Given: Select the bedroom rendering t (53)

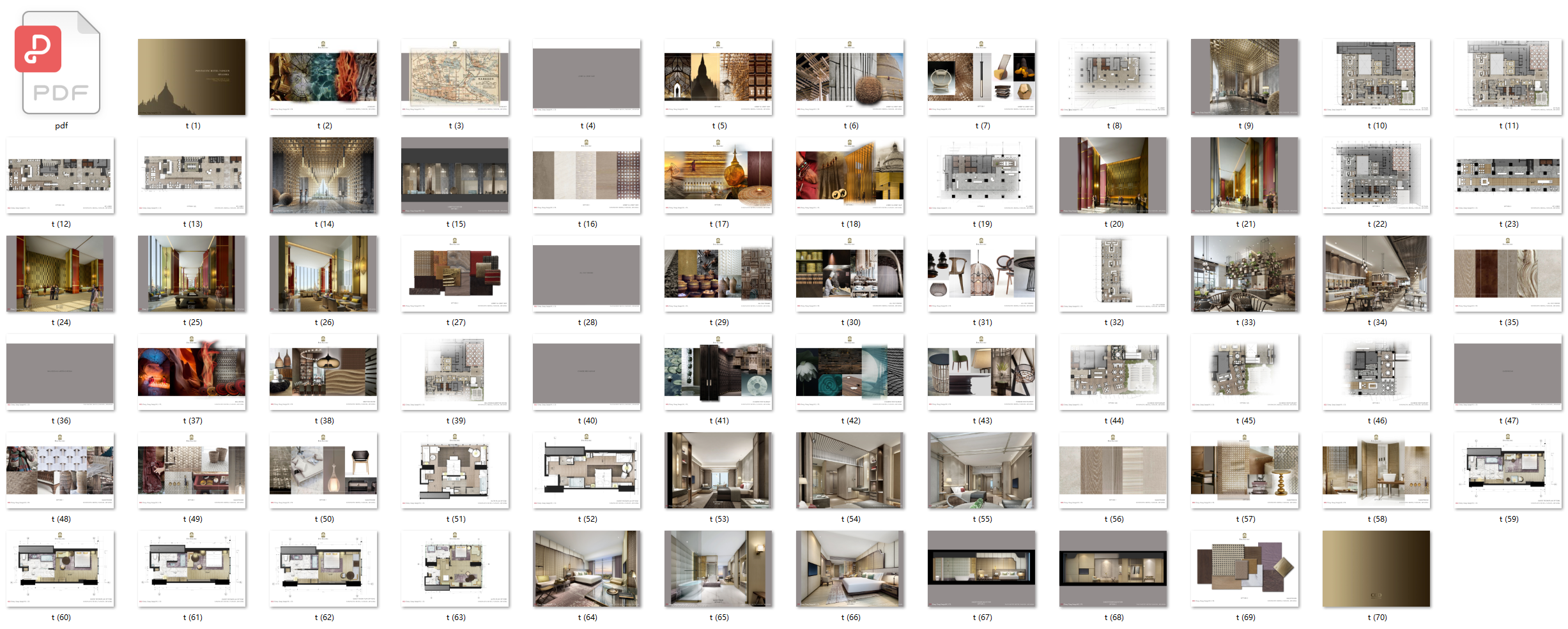Looking at the screenshot, I should (718, 470).
